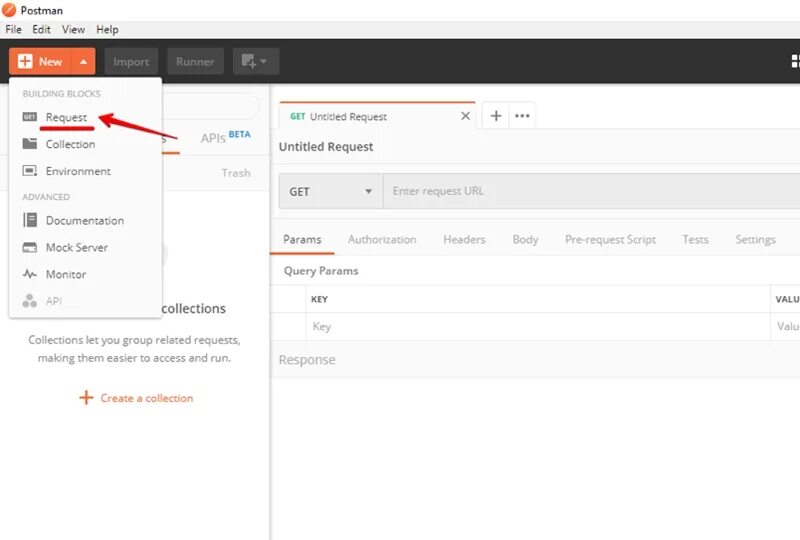The height and width of the screenshot is (540, 800).
Task: Switch to the Settings tab
Action: point(756,239)
